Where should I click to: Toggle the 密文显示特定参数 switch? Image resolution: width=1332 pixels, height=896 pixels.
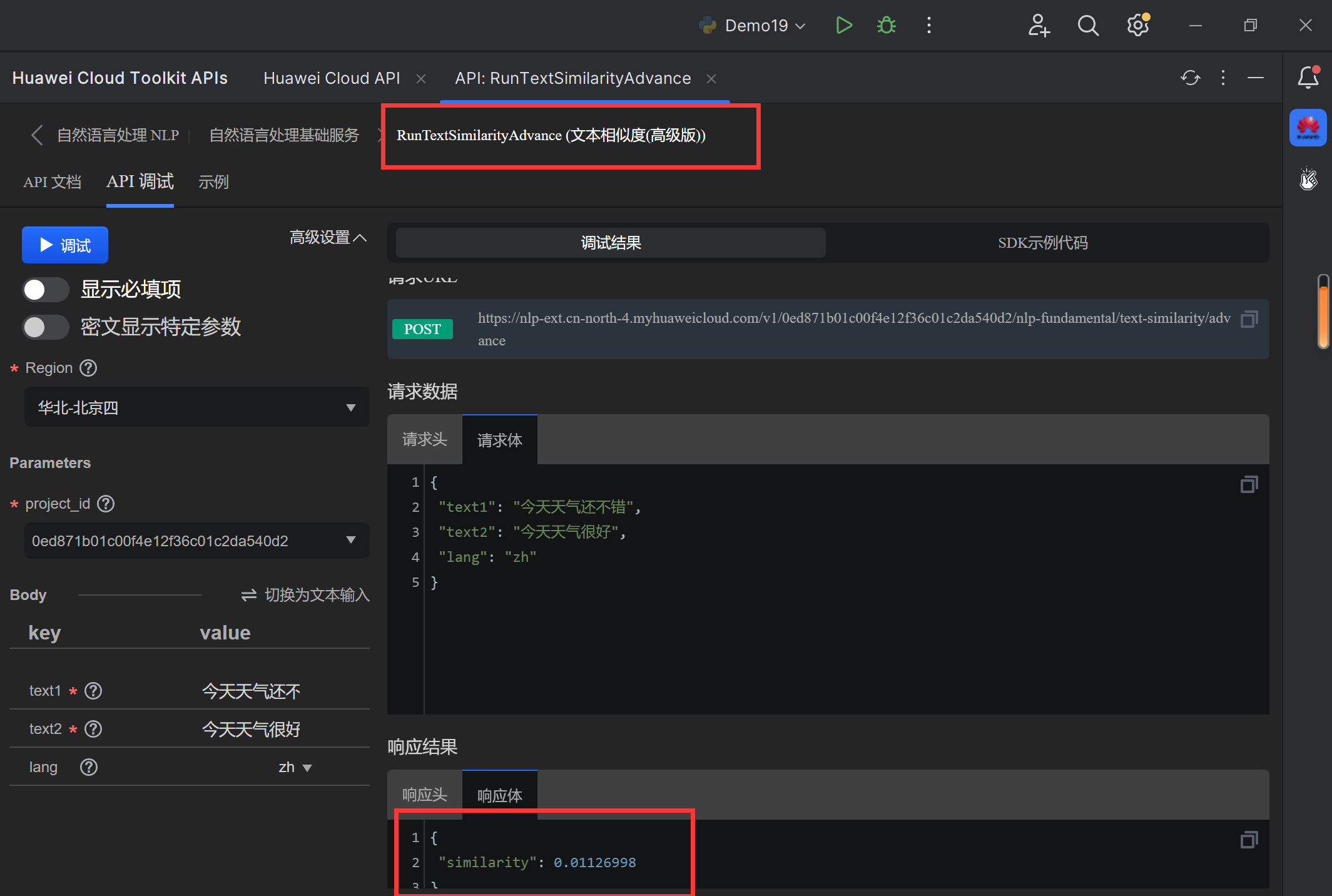tap(45, 327)
